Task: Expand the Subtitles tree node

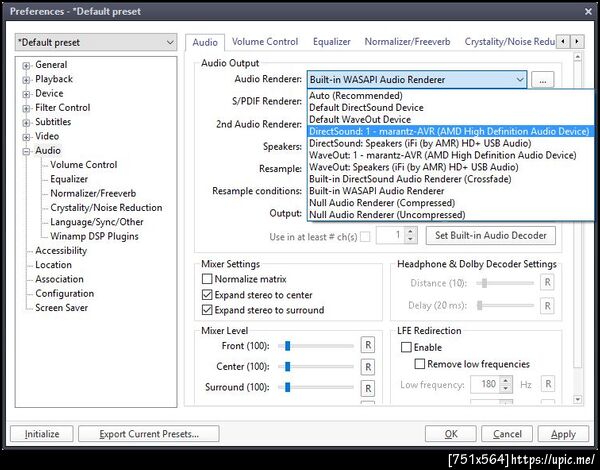Action: coord(26,122)
